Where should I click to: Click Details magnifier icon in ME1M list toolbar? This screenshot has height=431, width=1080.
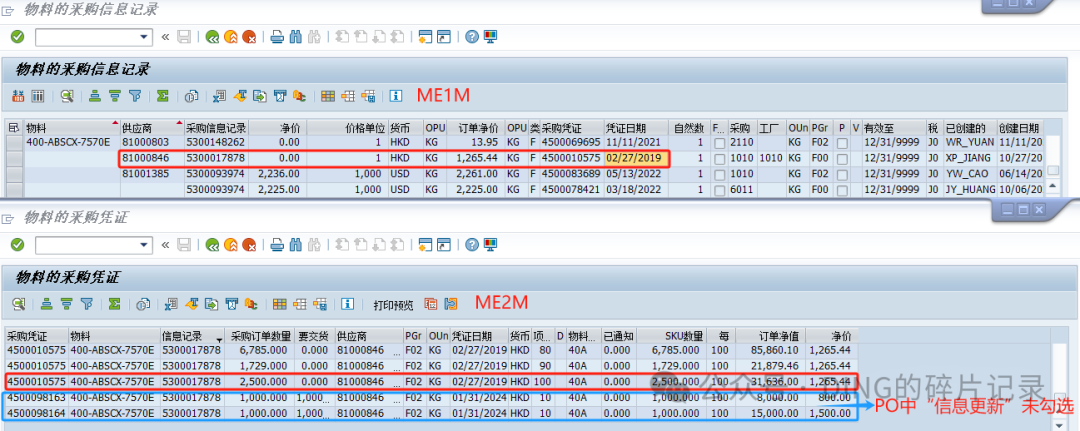tap(67, 96)
